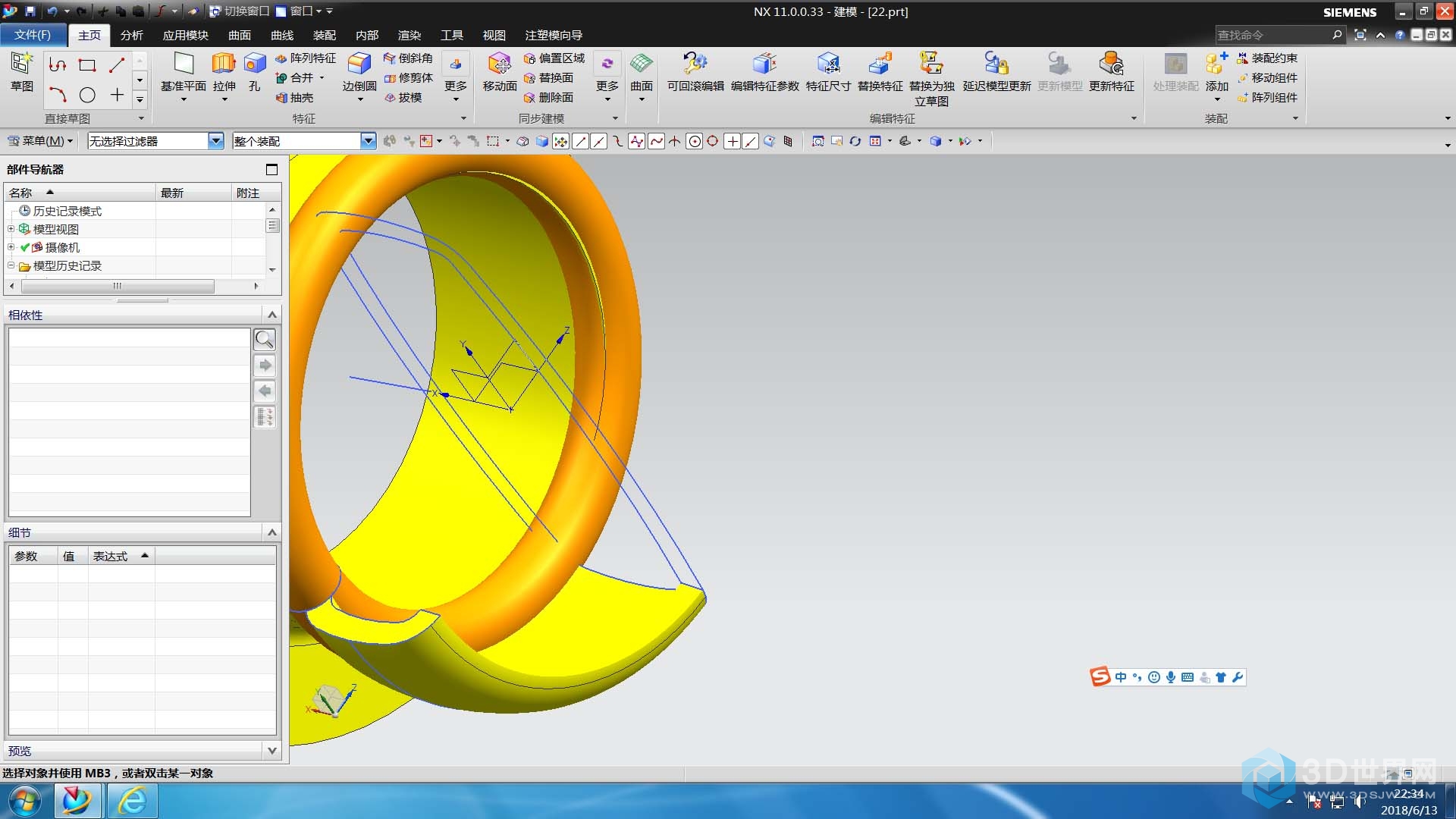Click Add component (添加)
The image size is (1456, 819).
click(1217, 73)
